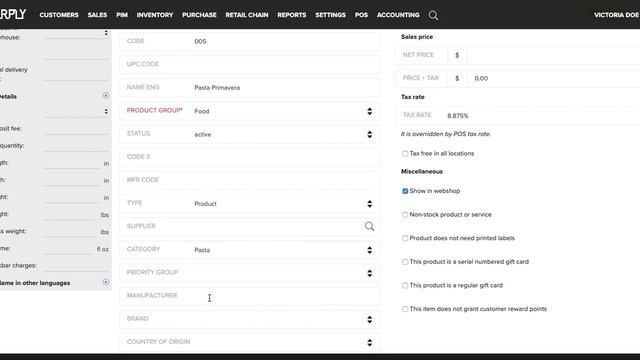Click the Sales price heading
640x360 pixels.
(x=417, y=37)
